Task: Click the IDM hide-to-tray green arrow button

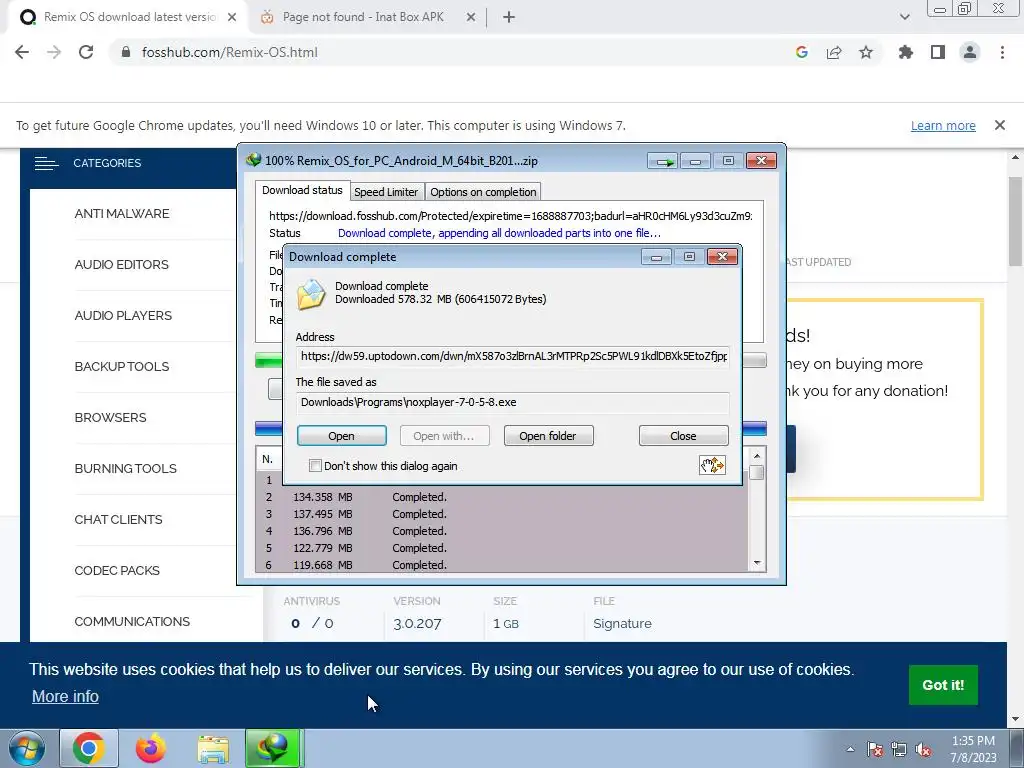Action: point(663,161)
